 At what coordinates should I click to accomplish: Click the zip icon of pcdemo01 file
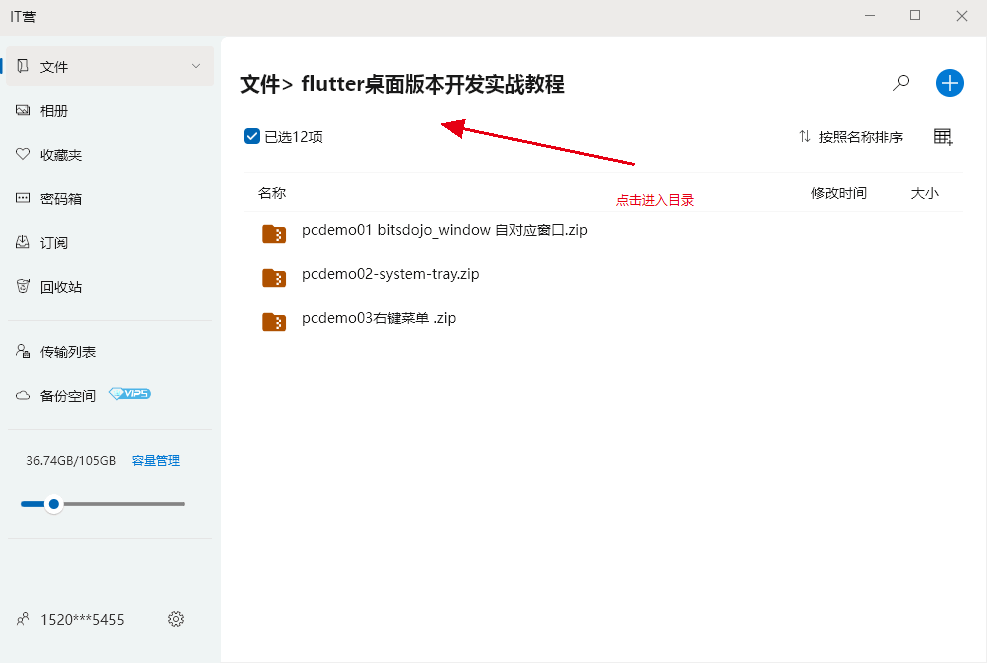(x=274, y=234)
